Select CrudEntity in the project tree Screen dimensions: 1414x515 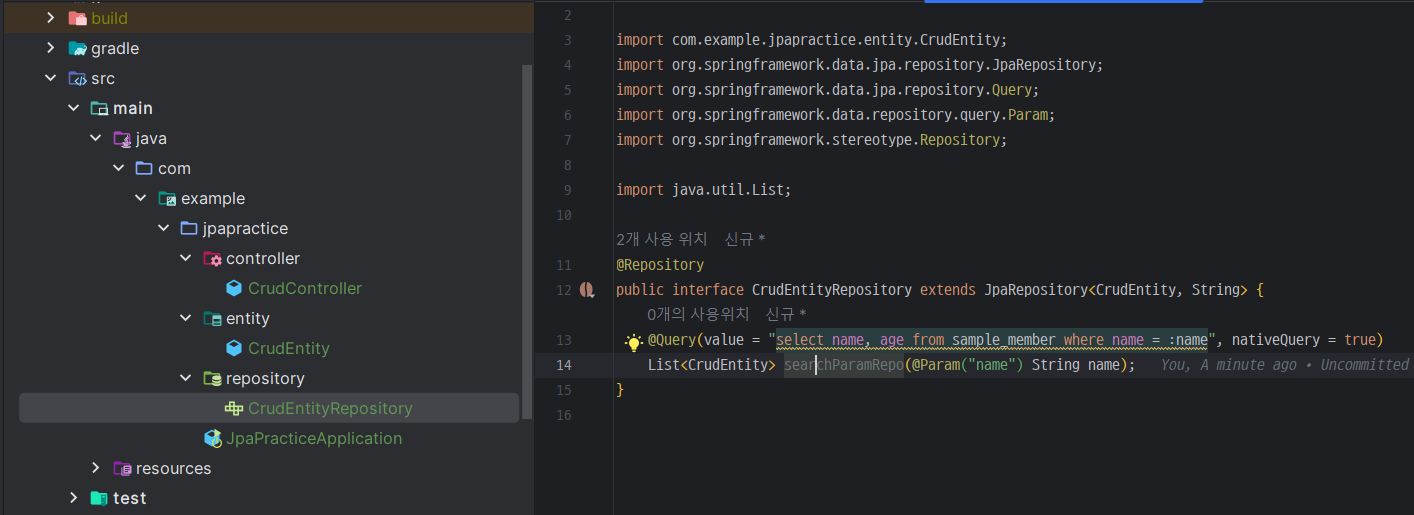[x=289, y=348]
